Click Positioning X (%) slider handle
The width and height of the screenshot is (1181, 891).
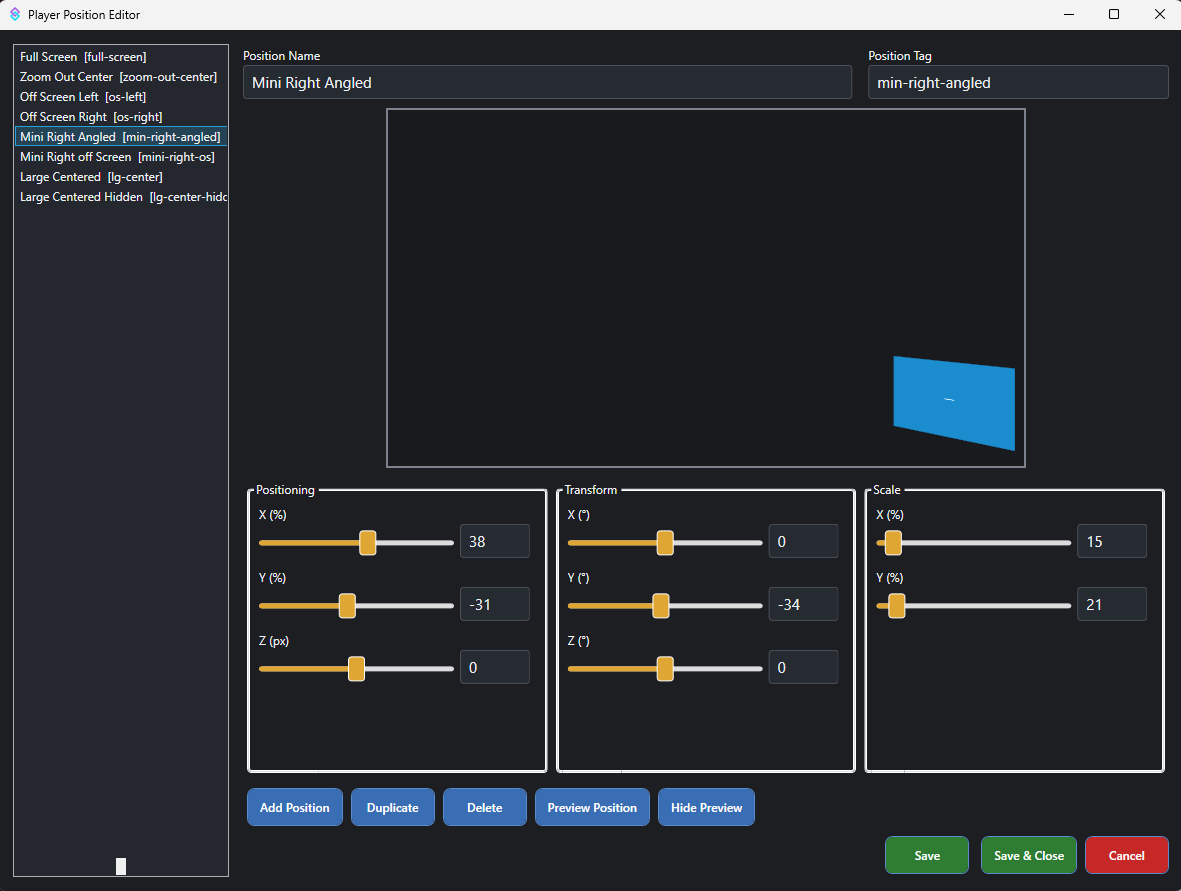click(368, 542)
